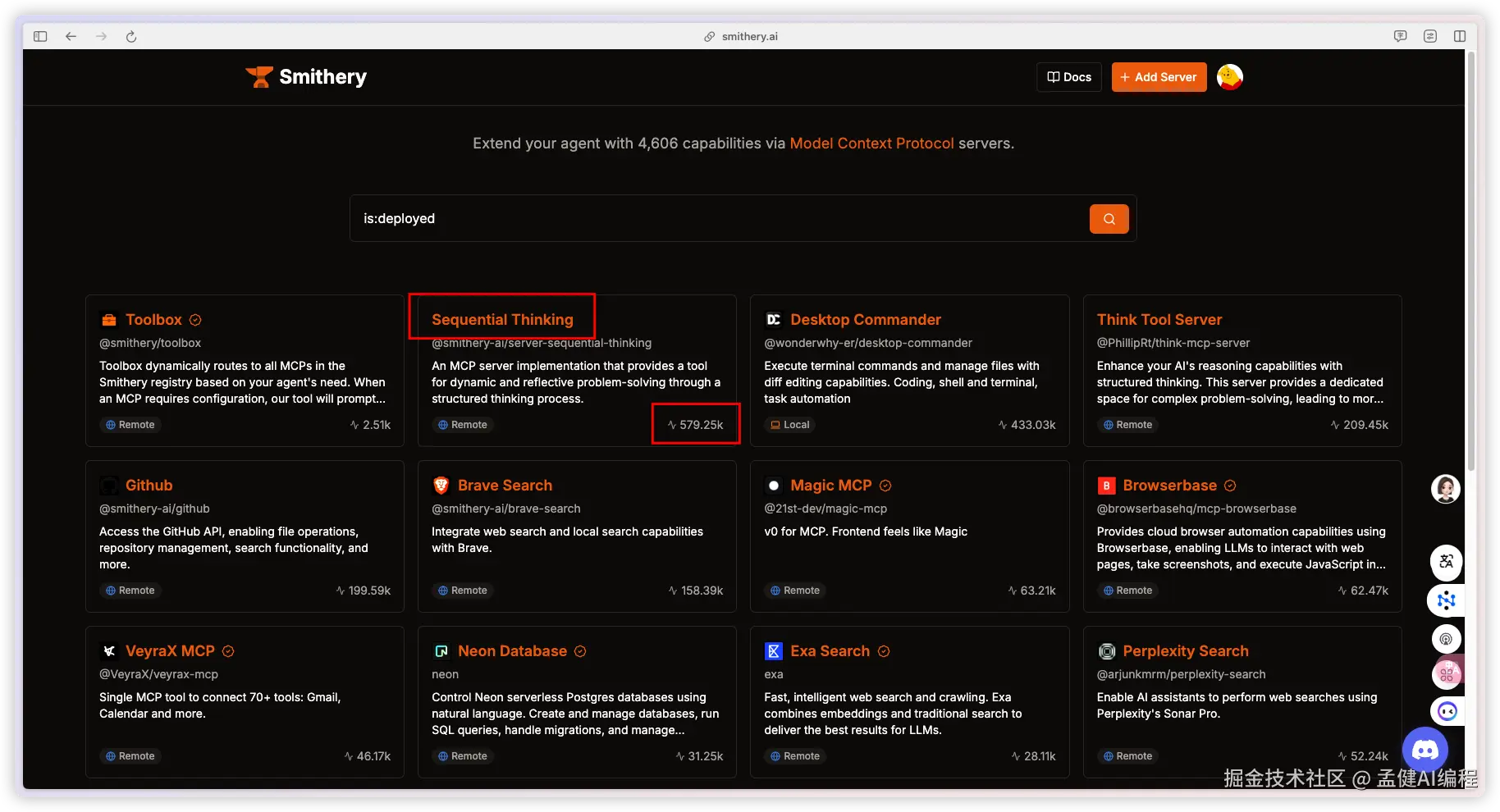This screenshot has width=1500, height=812.
Task: Open the Think Tool Server page
Action: [x=1159, y=320]
